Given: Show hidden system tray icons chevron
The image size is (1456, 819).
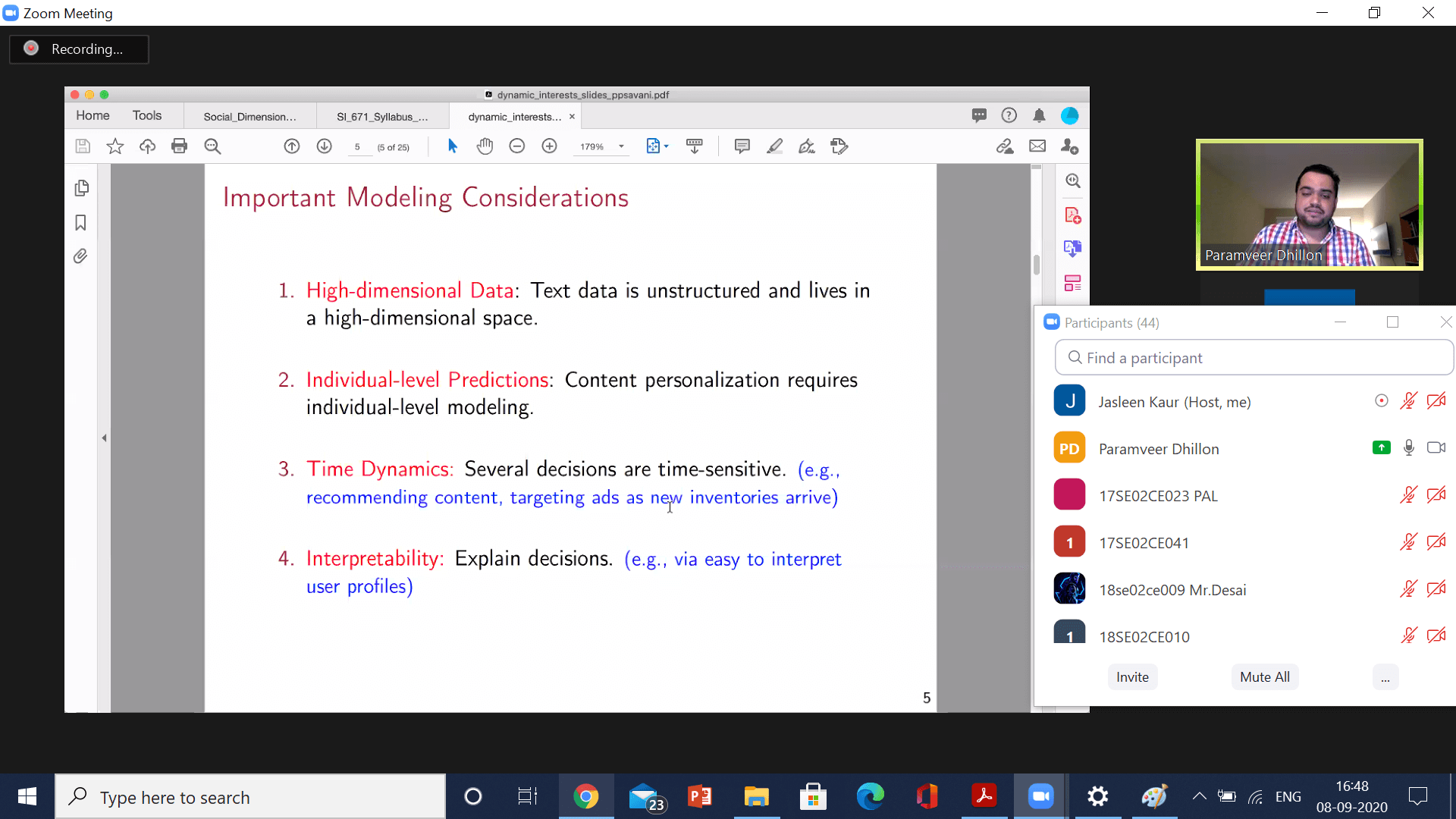Looking at the screenshot, I should 1199,796.
